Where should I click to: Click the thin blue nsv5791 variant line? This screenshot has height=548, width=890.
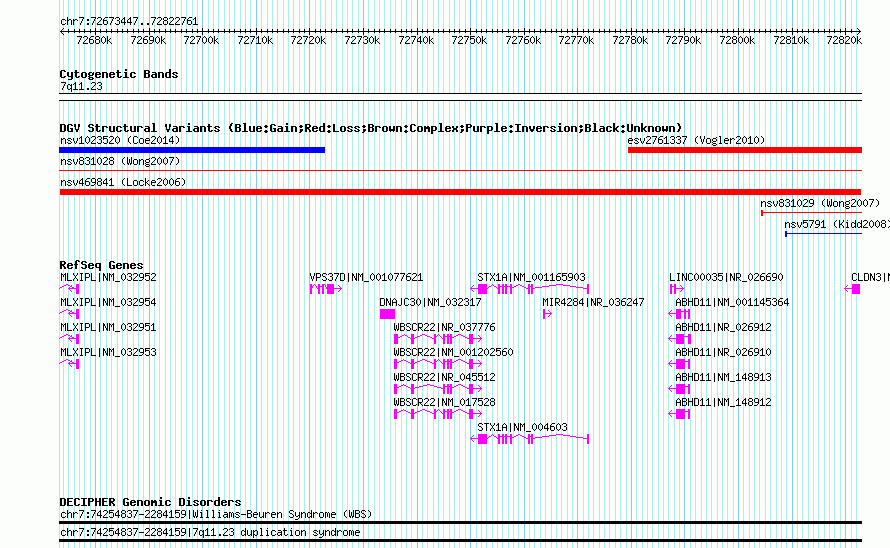pyautogui.click(x=824, y=234)
